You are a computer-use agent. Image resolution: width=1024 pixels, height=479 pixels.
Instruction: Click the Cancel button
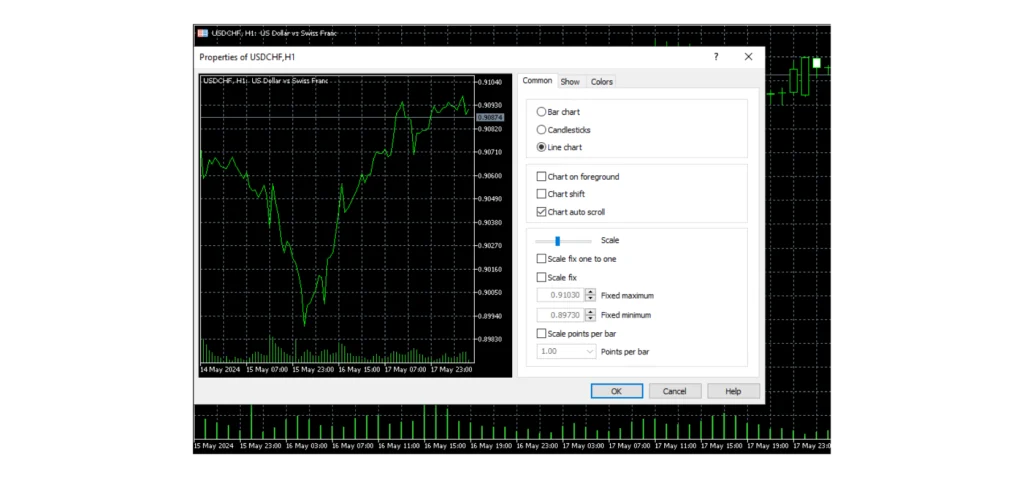coord(675,391)
